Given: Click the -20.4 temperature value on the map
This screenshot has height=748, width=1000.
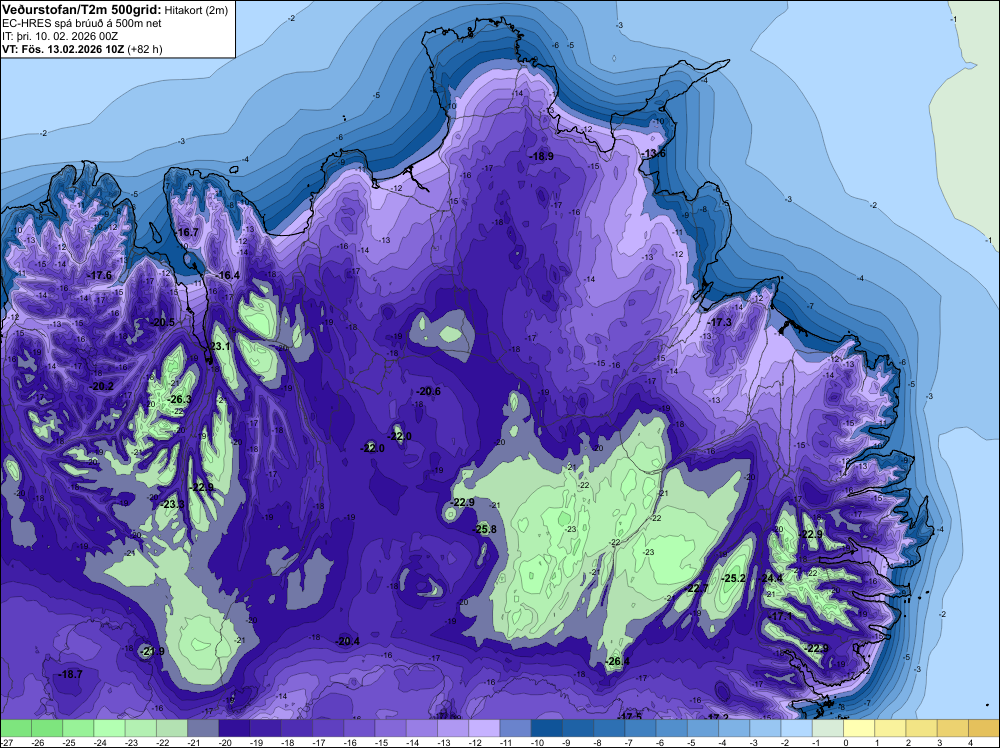Looking at the screenshot, I should point(348,642).
